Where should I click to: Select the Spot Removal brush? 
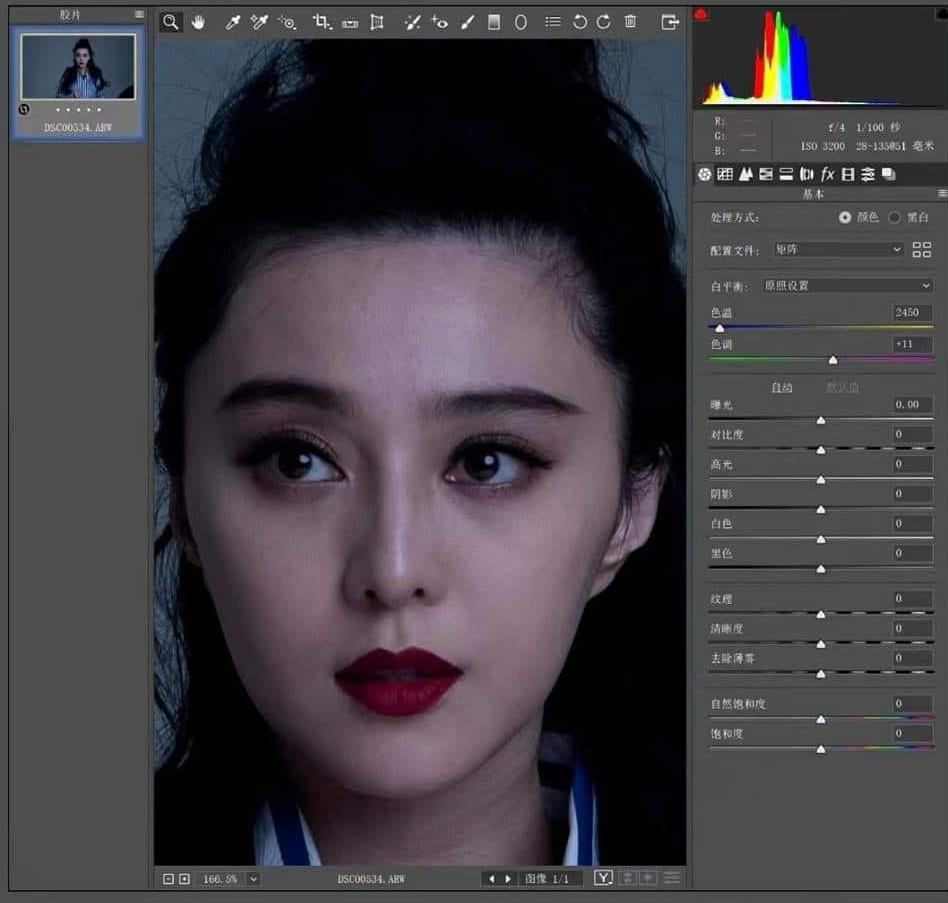click(x=412, y=21)
